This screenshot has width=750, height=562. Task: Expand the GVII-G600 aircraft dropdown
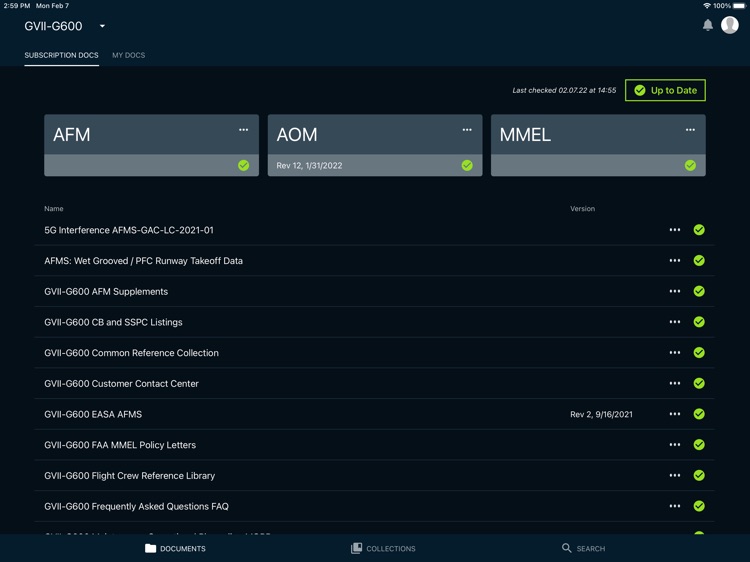(x=102, y=26)
